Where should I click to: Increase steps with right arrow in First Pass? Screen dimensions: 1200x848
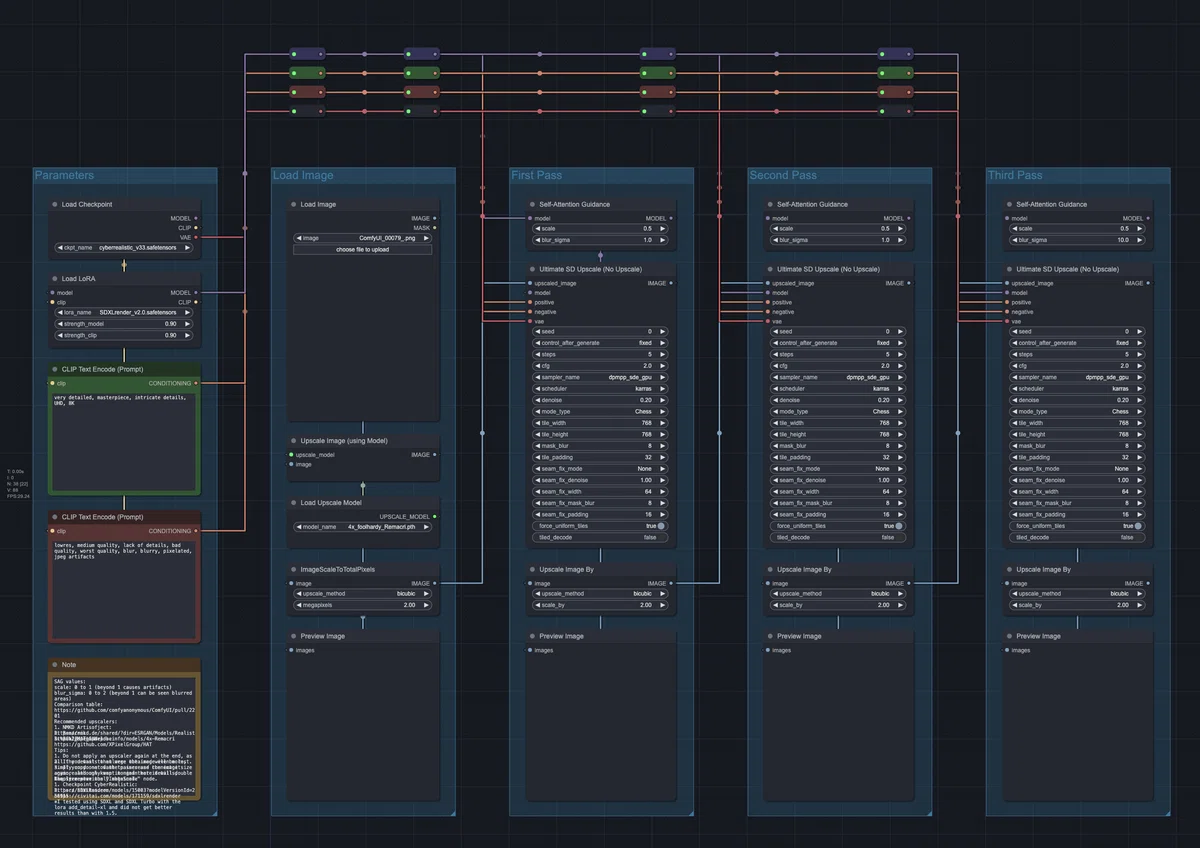(662, 354)
